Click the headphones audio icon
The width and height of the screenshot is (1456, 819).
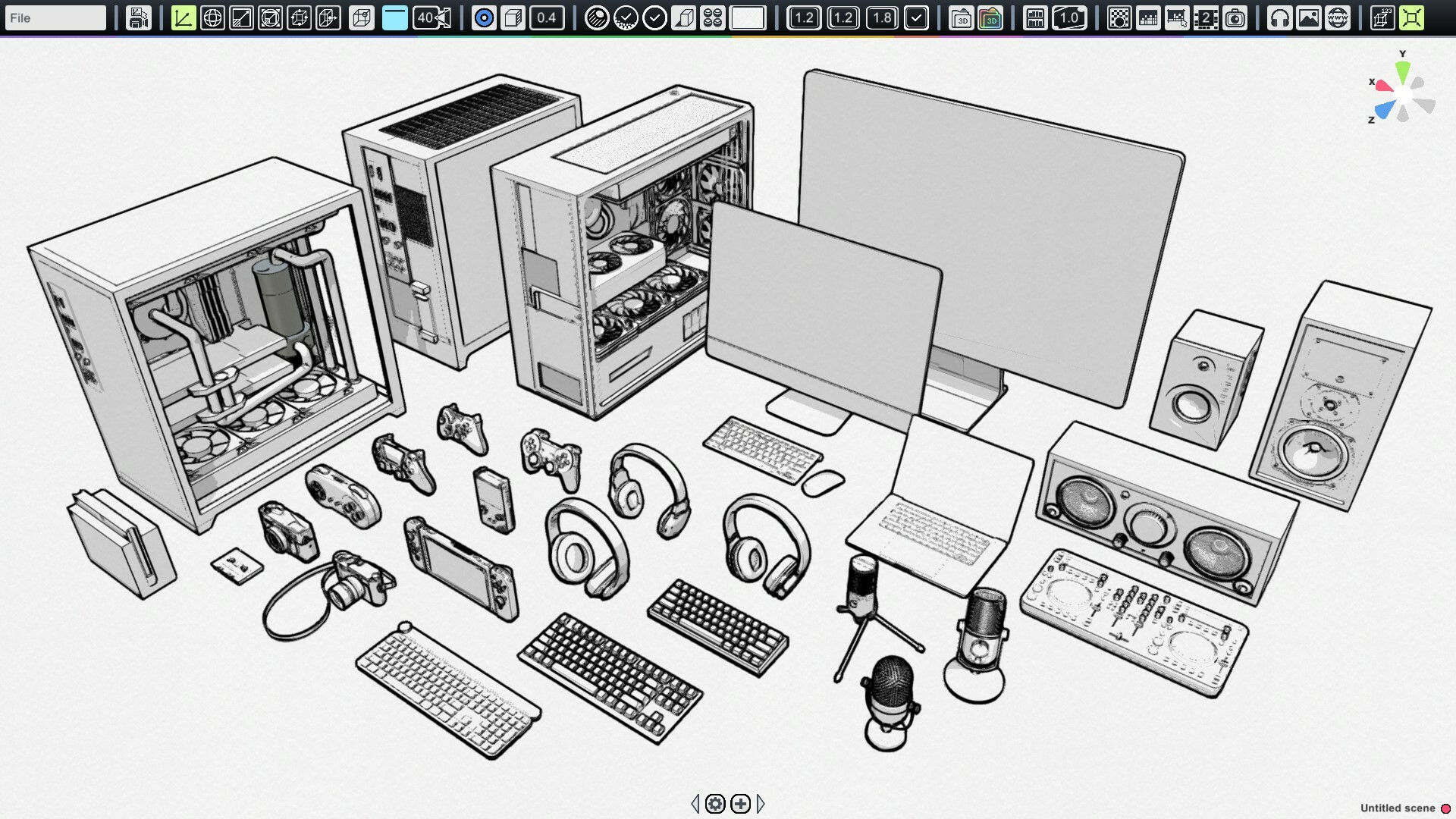pos(1280,17)
